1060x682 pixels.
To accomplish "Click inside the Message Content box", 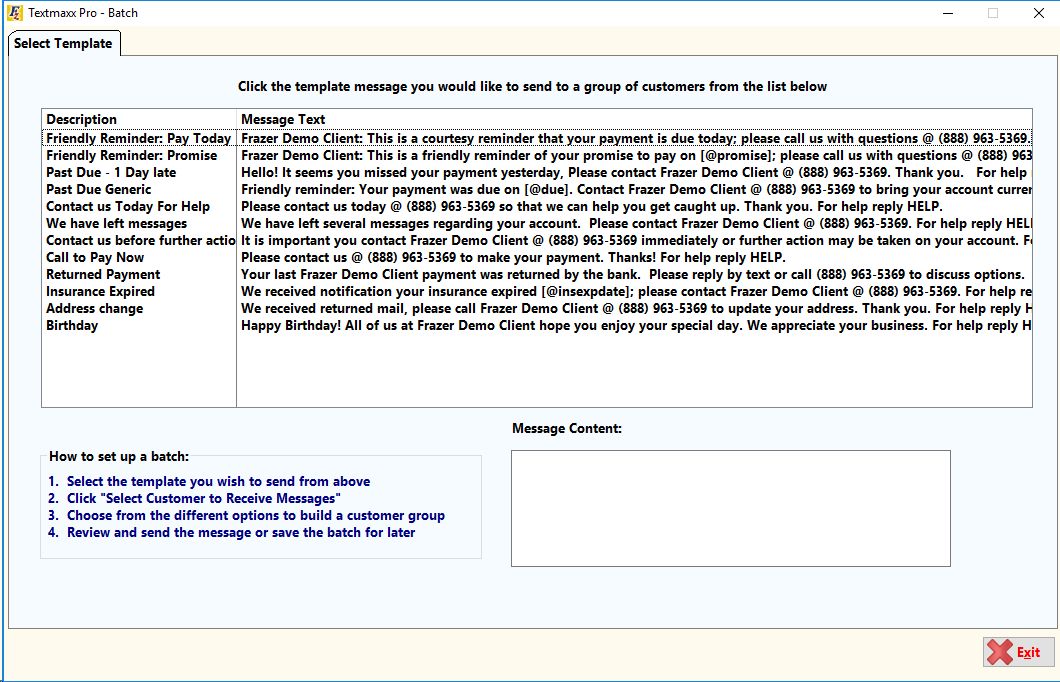I will (x=731, y=508).
